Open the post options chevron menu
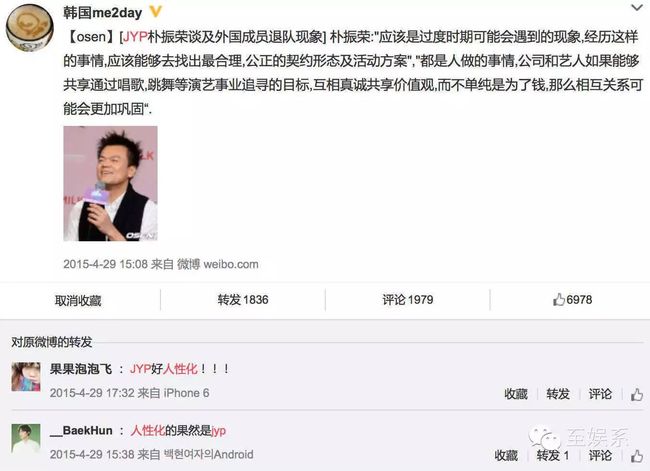The image size is (650, 471). [x=637, y=7]
